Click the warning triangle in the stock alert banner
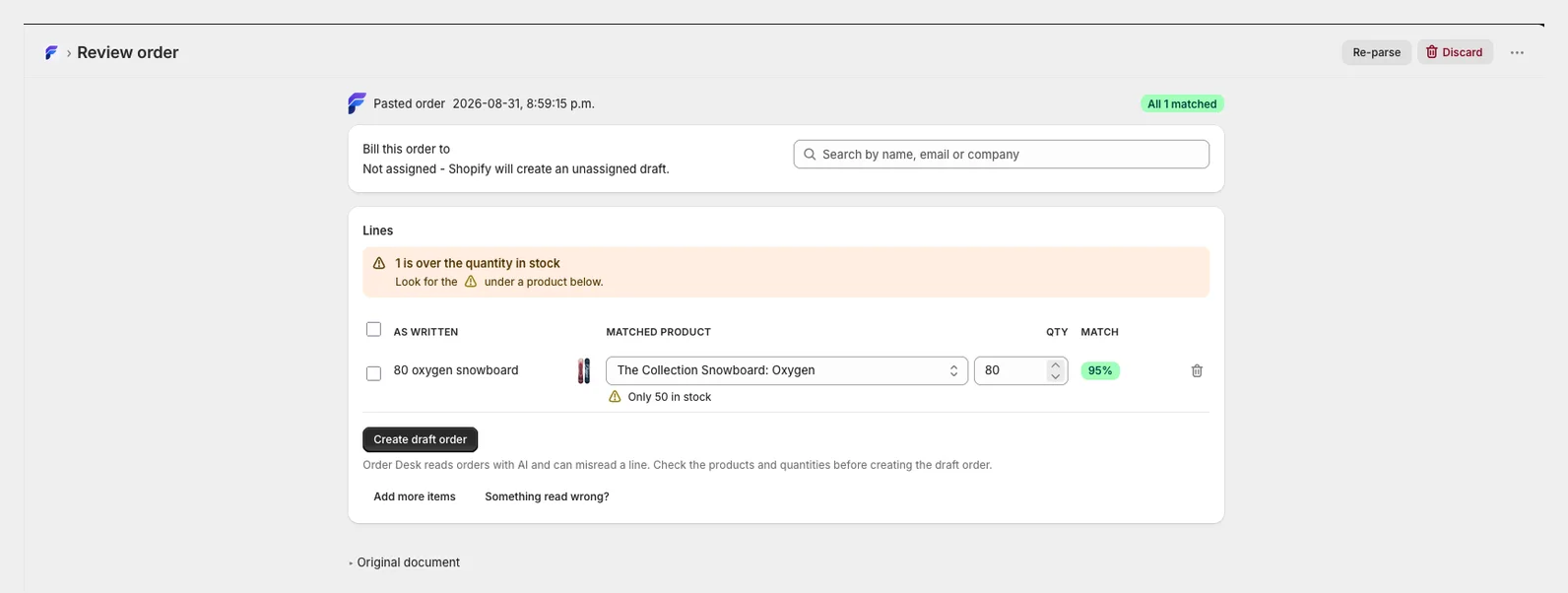 pos(379,264)
